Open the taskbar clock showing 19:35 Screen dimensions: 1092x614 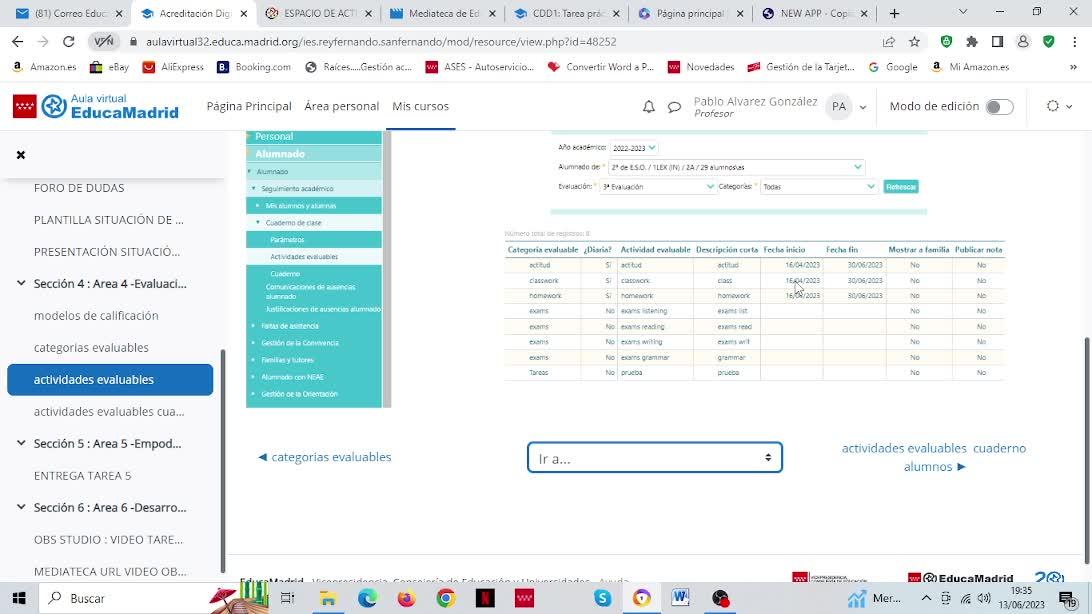pos(1021,598)
